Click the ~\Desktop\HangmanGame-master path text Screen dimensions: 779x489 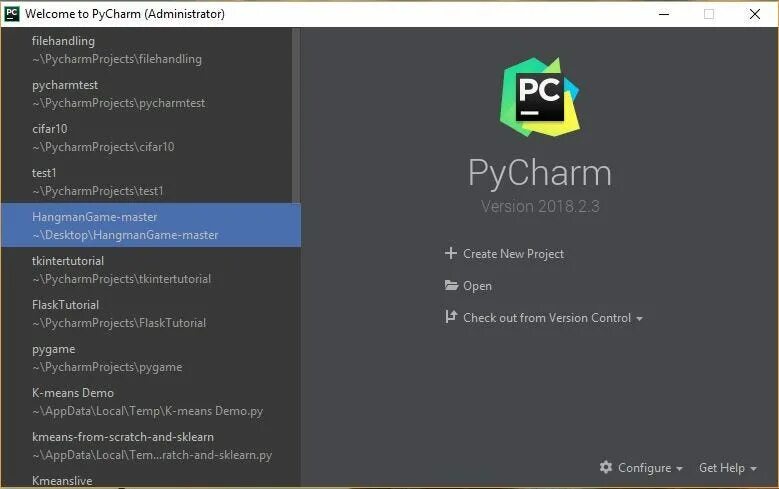tap(125, 235)
